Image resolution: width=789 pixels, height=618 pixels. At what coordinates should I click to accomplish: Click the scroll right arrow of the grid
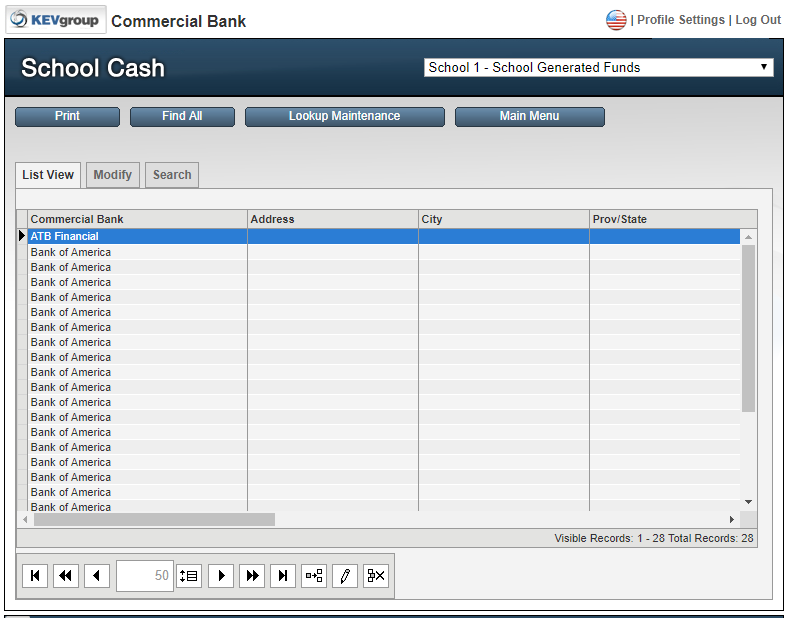pyautogui.click(x=732, y=519)
